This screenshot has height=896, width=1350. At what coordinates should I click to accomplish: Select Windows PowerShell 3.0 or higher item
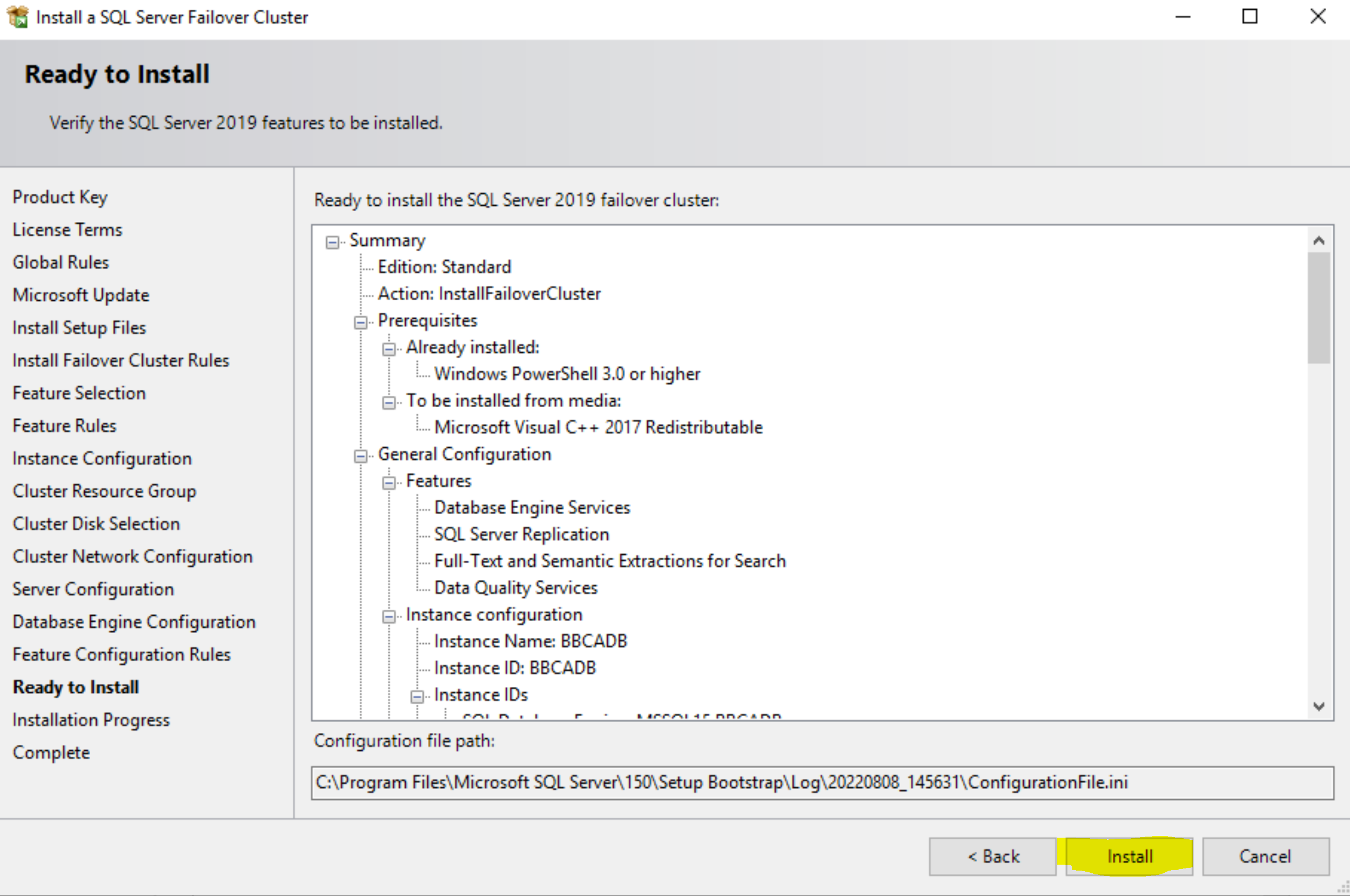point(567,374)
